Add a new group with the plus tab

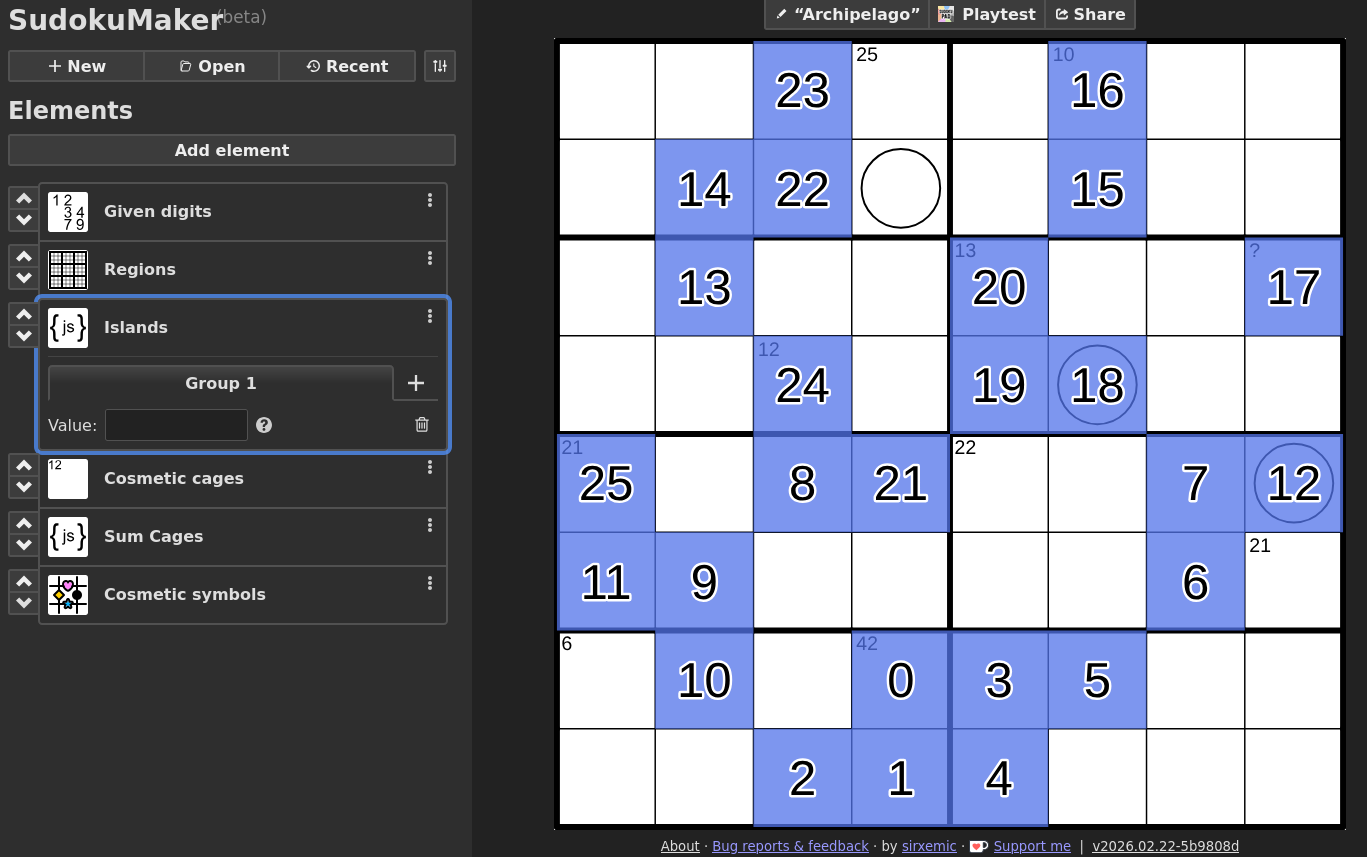click(x=416, y=383)
